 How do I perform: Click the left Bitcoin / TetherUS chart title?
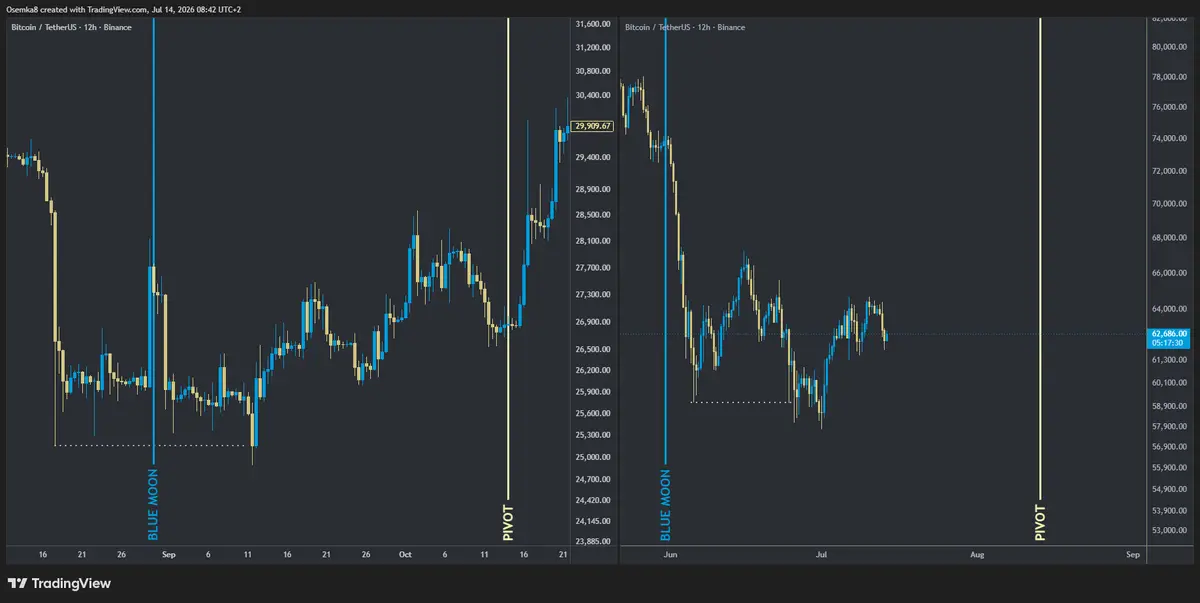coord(71,27)
